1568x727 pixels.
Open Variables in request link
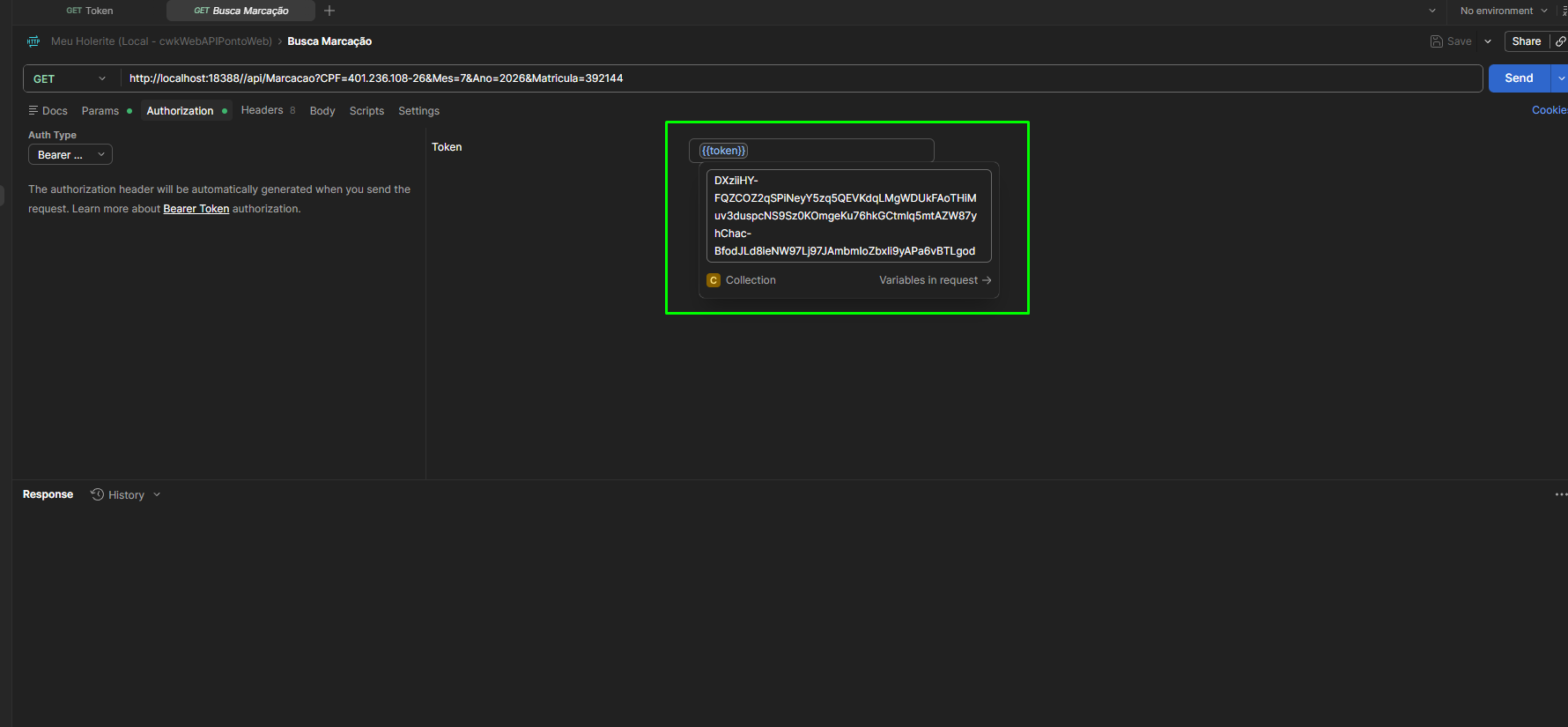935,280
